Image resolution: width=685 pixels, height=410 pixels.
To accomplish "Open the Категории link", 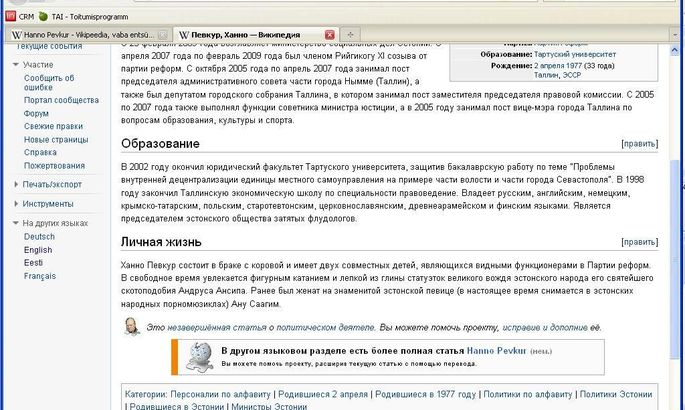I will 145,394.
